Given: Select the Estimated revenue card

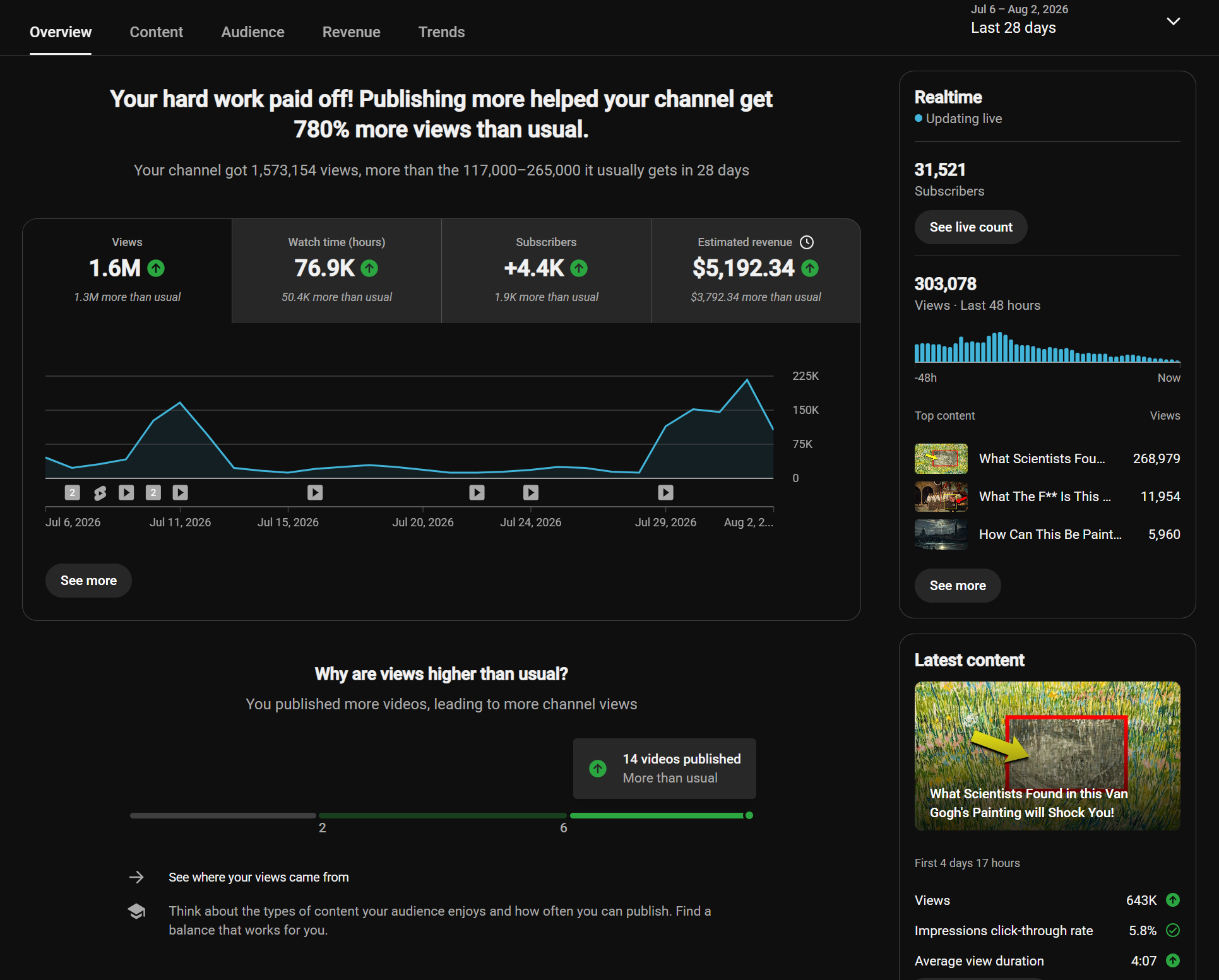Looking at the screenshot, I should click(756, 271).
